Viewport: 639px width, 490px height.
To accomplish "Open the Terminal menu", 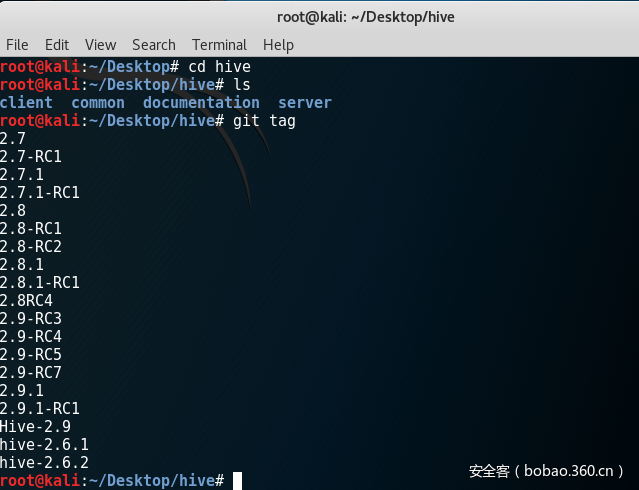I will click(x=219, y=45).
